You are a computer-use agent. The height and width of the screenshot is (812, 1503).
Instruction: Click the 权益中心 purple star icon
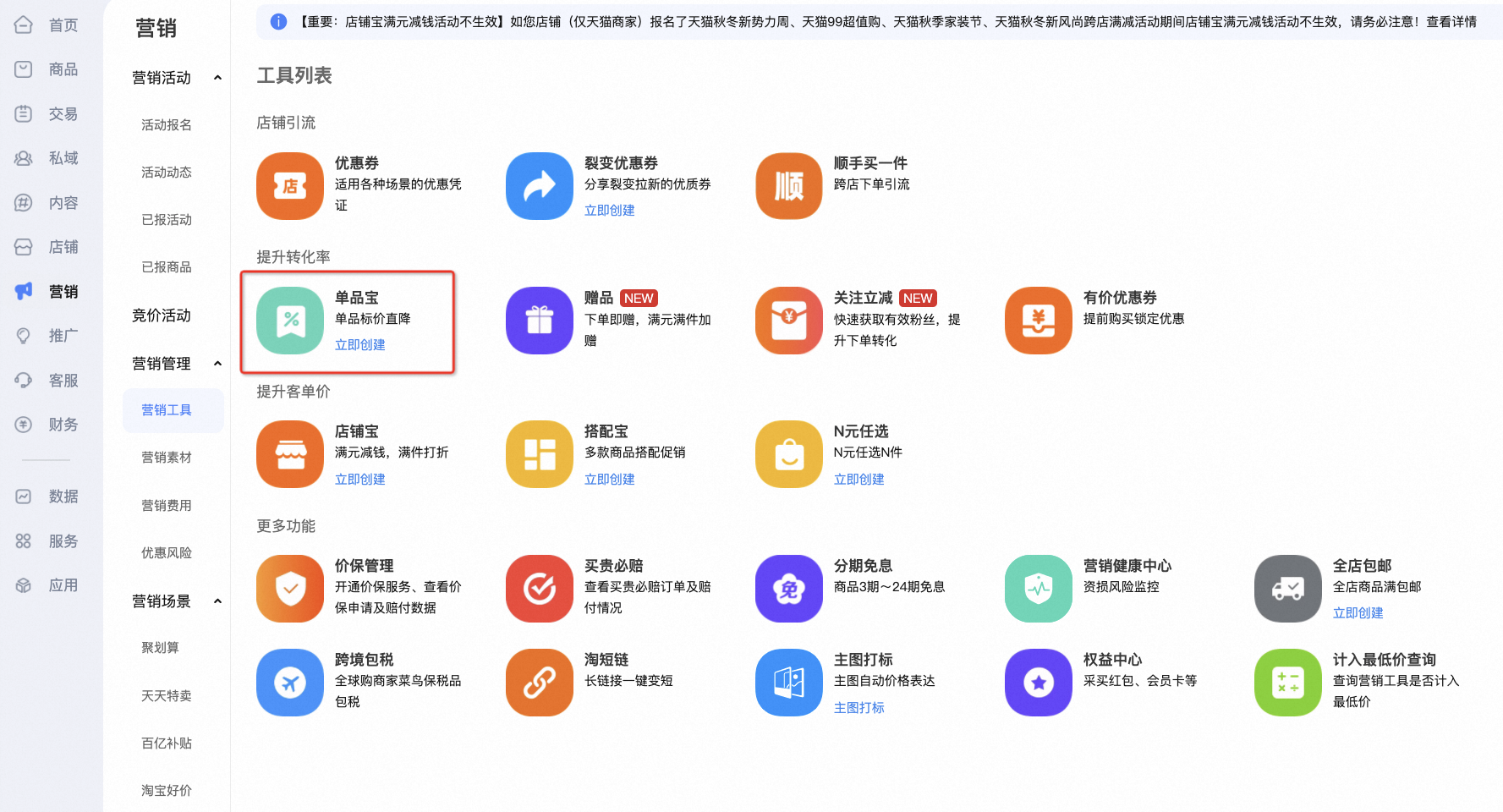[x=1039, y=683]
